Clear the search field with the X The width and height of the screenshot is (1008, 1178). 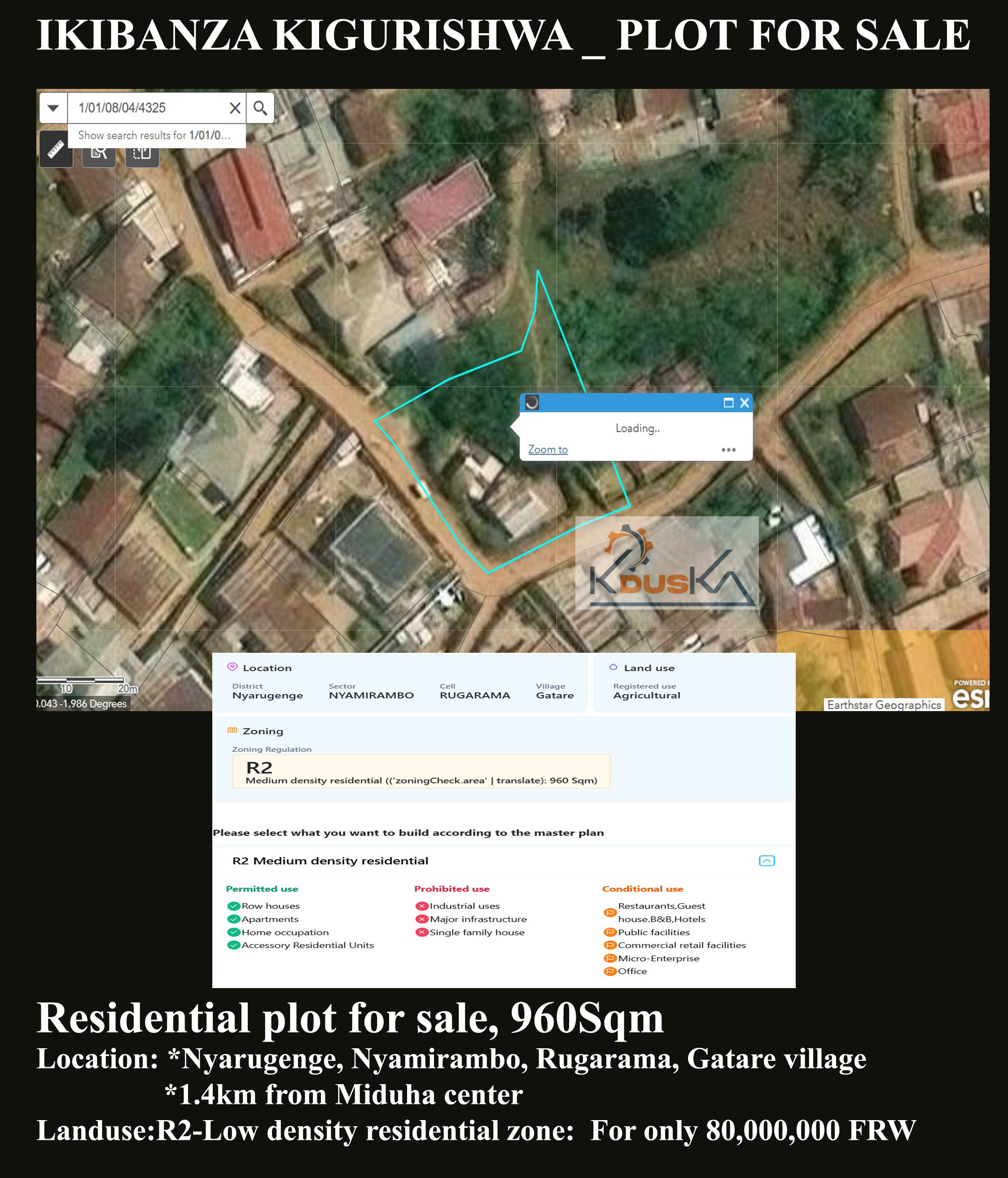[234, 108]
